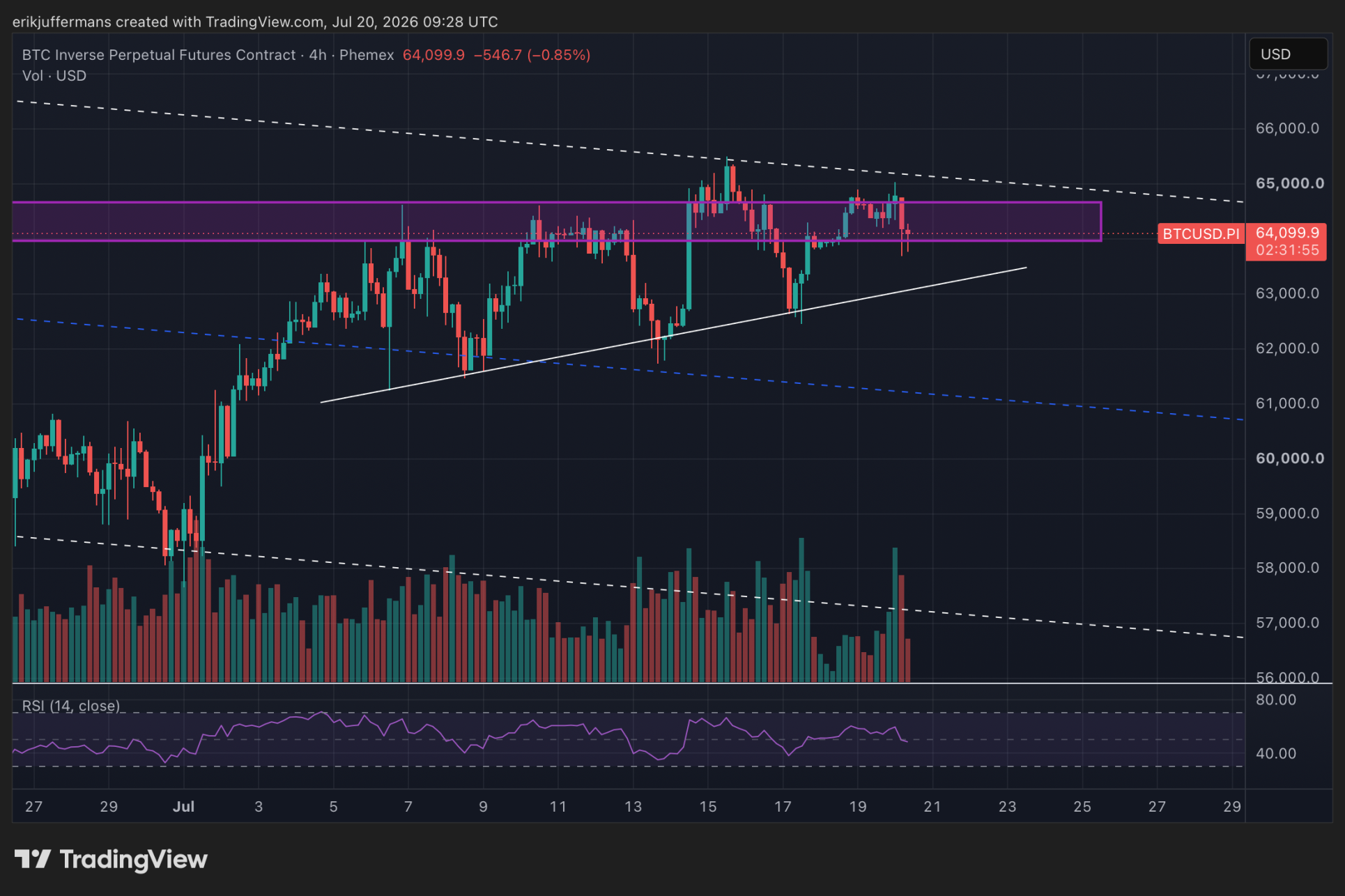Screen dimensions: 1345x896
Task: Click the RSI 80.00 scale label
Action: tap(1275, 700)
